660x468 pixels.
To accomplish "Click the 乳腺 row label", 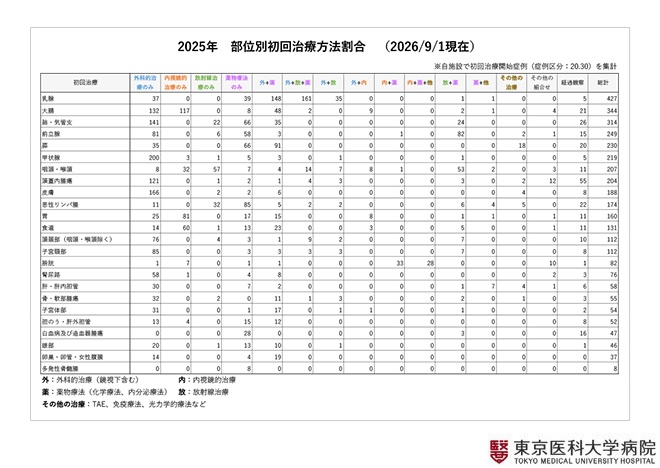I will pyautogui.click(x=48, y=98).
